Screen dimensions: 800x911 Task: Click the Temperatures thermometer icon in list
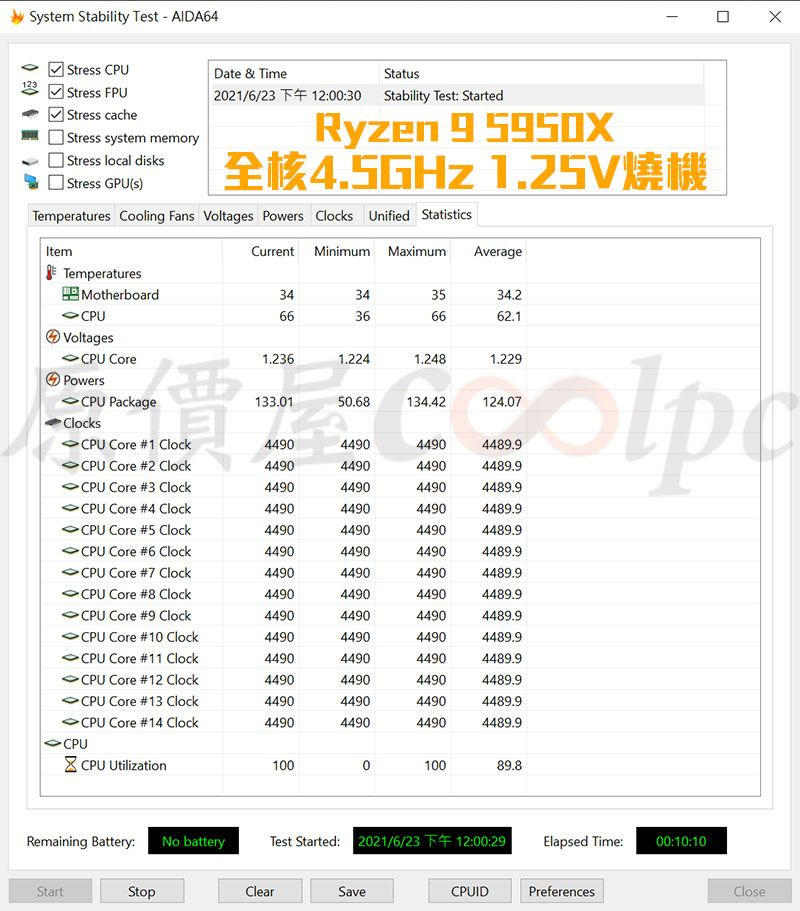[x=52, y=272]
